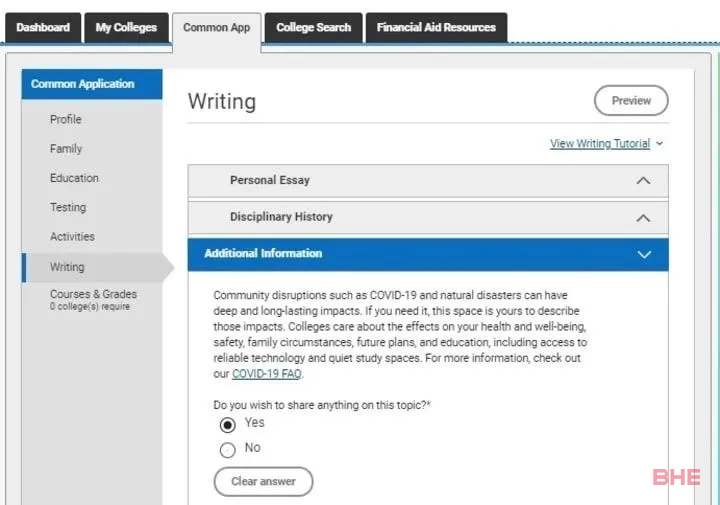Screen dimensions: 720x505
Task: Select Profile in the sidebar
Action: (66, 119)
